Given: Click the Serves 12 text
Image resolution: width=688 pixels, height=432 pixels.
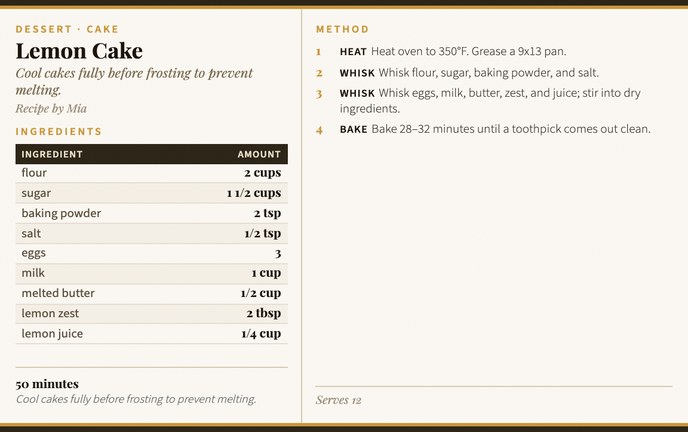Looking at the screenshot, I should coord(338,400).
